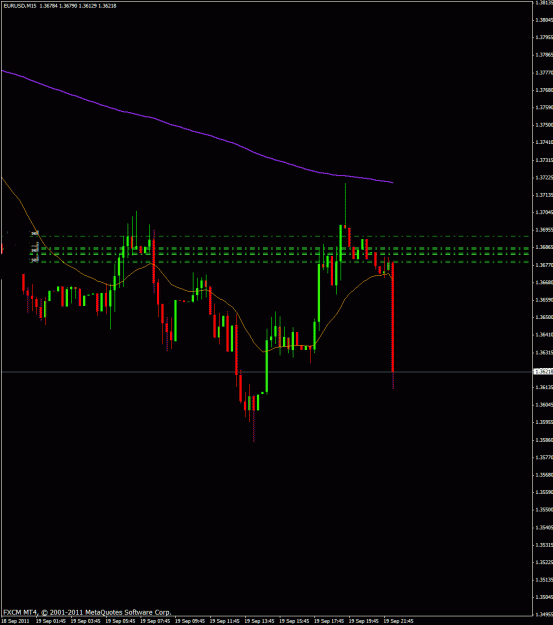Click the 19 Sep 17:45 time label
Viewport: 553px width, 625px height.
click(329, 621)
